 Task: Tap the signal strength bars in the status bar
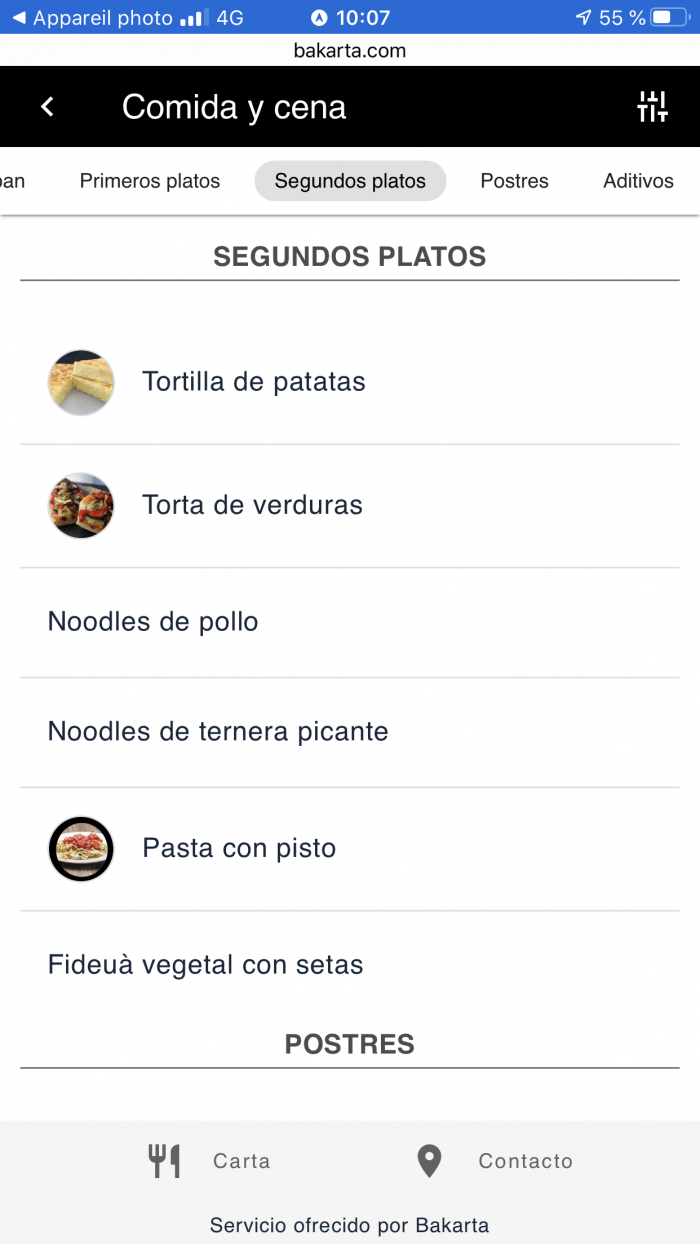194,18
